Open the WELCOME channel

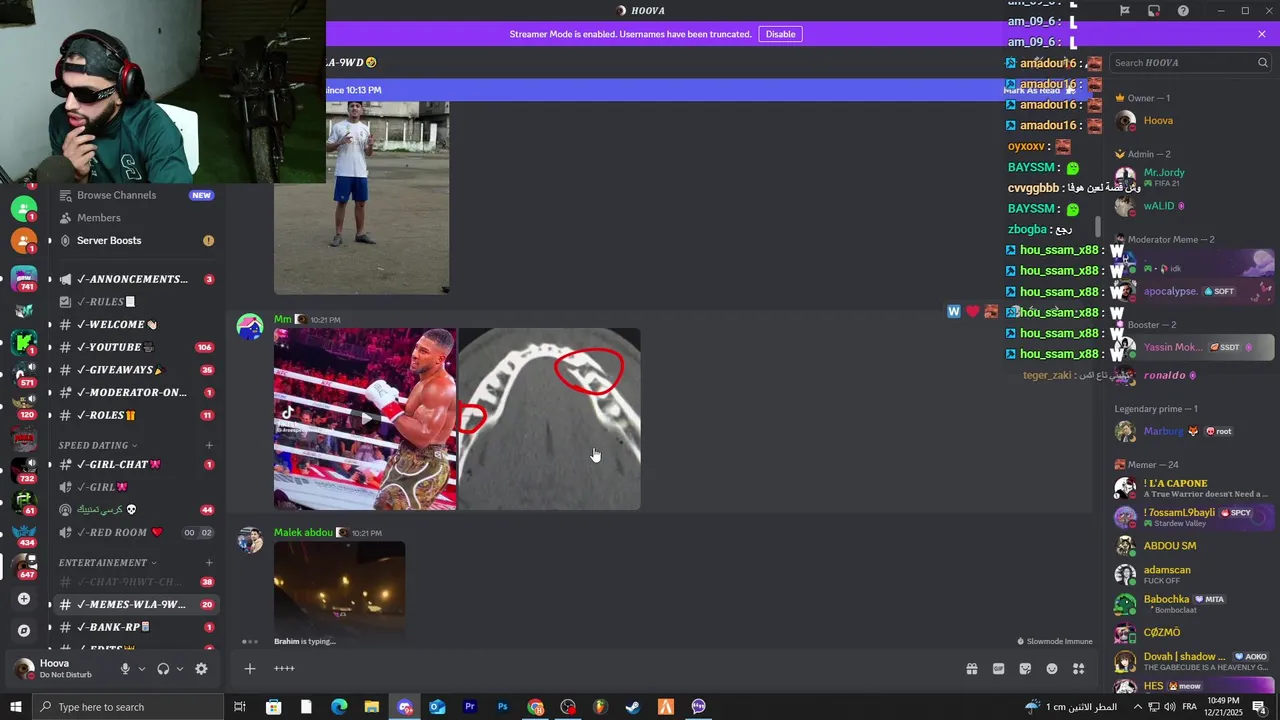click(x=136, y=325)
